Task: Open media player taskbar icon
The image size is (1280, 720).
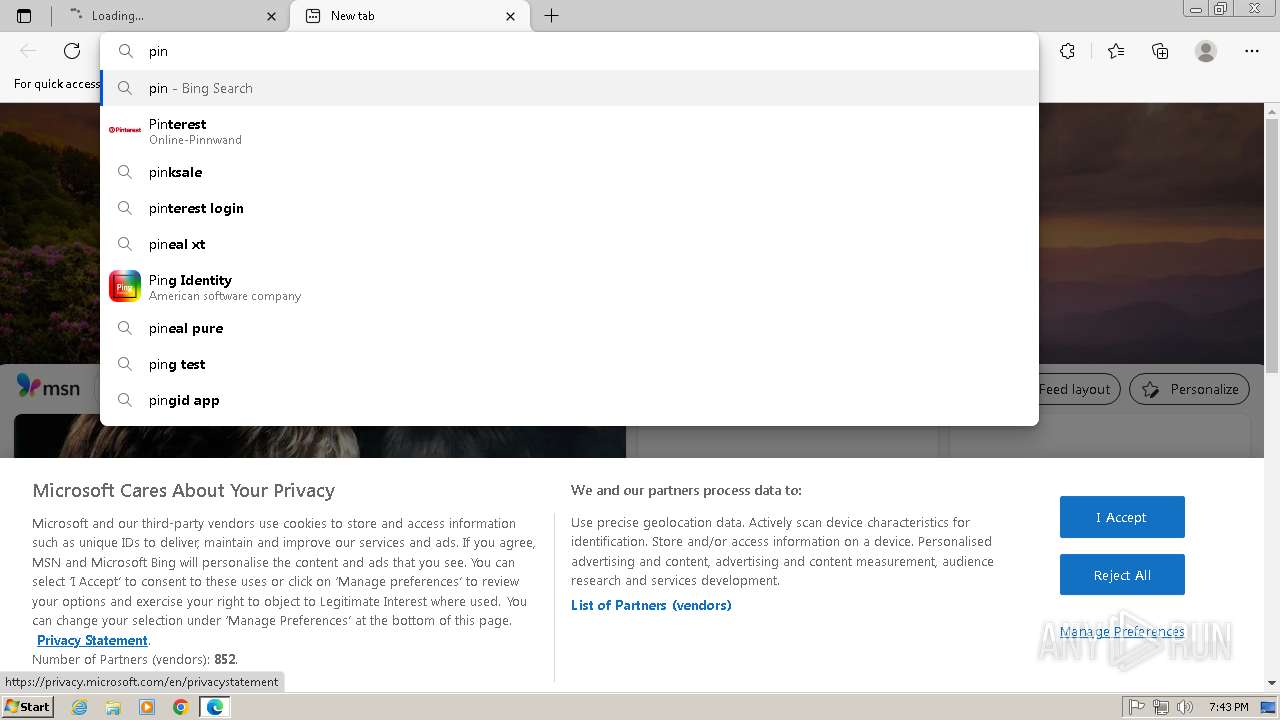Action: tap(147, 707)
